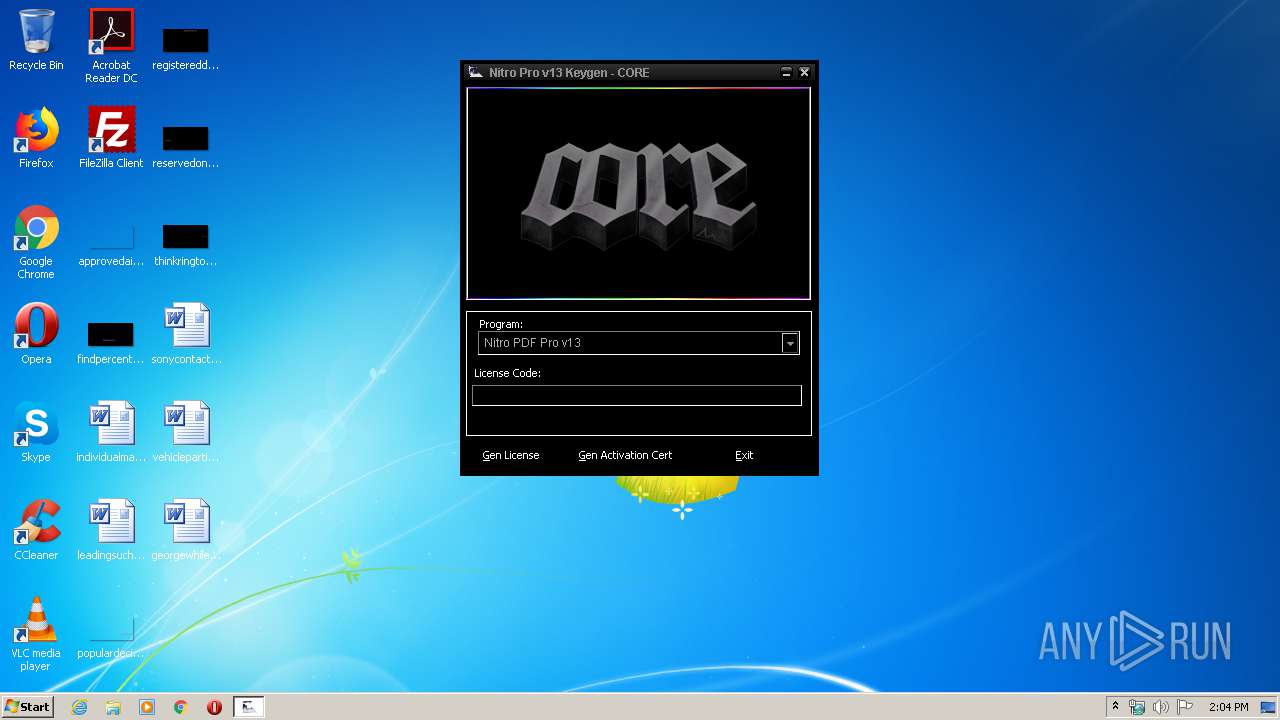Launch Skype desktop shortcut
Image resolution: width=1280 pixels, height=720 pixels.
[36, 432]
